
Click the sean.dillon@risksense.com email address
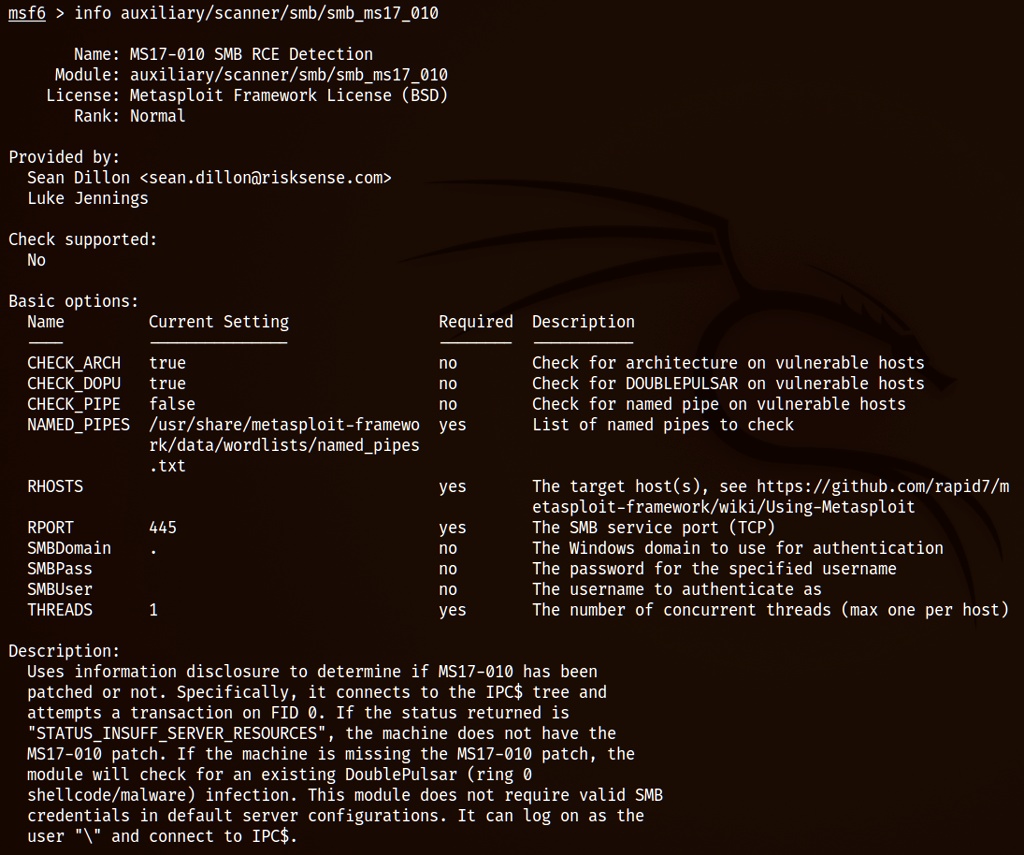(265, 178)
